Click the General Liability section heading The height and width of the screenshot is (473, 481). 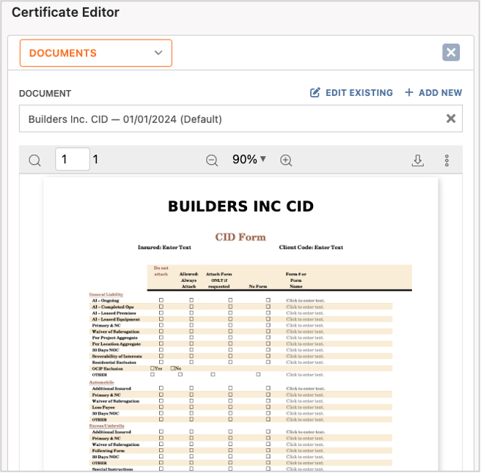pos(106,294)
